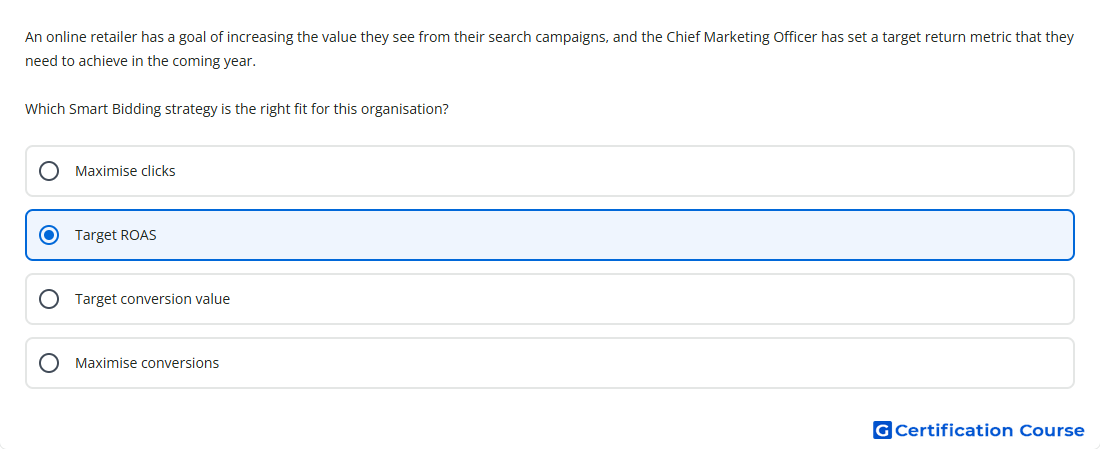The image size is (1100, 449).
Task: Click the 'Maximise conversions' label text
Action: (x=147, y=363)
